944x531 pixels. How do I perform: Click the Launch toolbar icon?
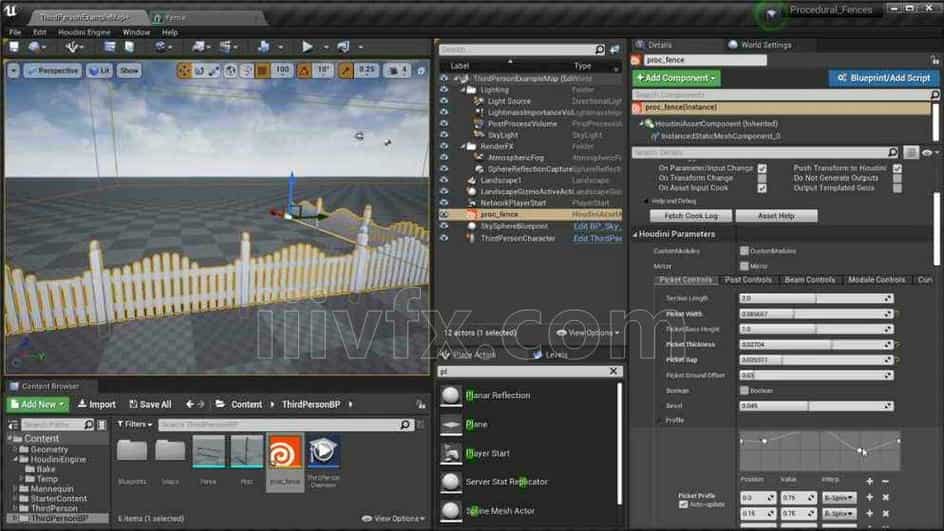pyautogui.click(x=343, y=46)
